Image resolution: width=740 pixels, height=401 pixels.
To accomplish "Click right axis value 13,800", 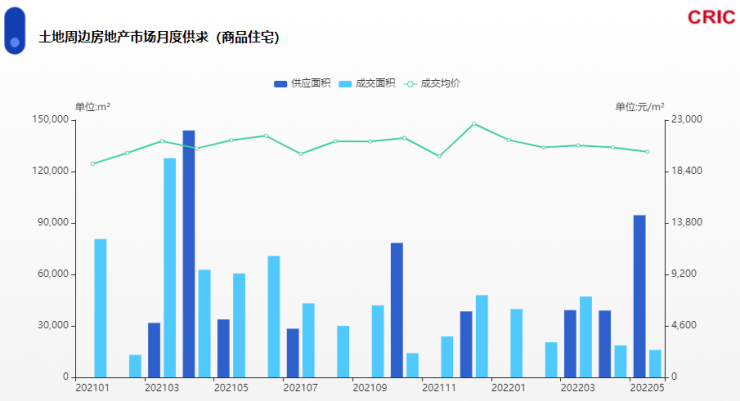I will [x=687, y=222].
